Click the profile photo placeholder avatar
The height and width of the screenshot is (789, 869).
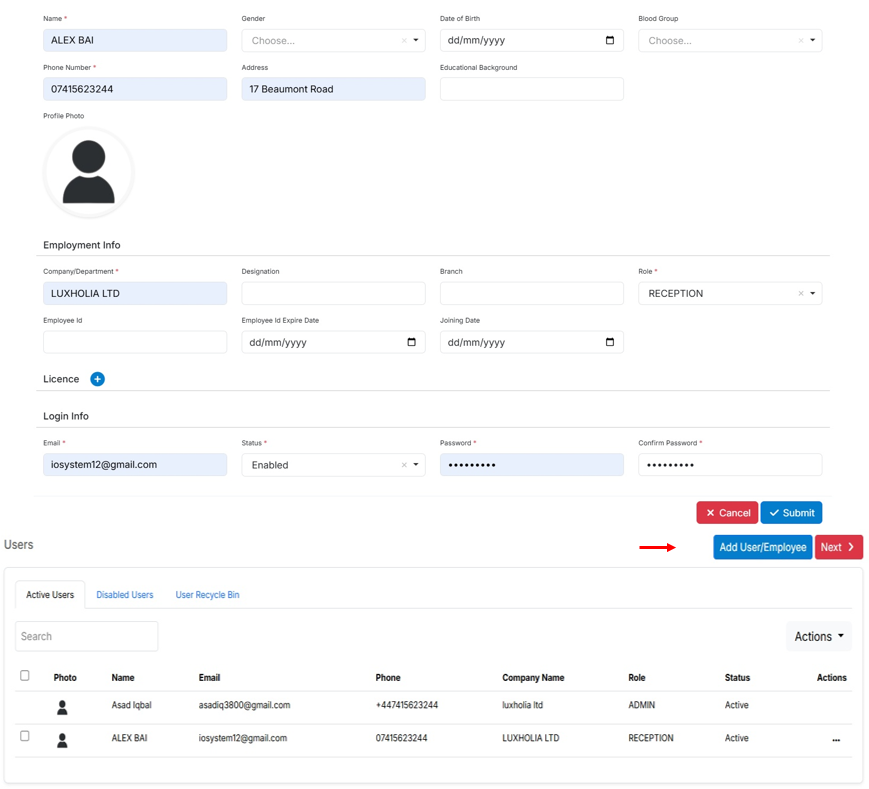(x=88, y=173)
